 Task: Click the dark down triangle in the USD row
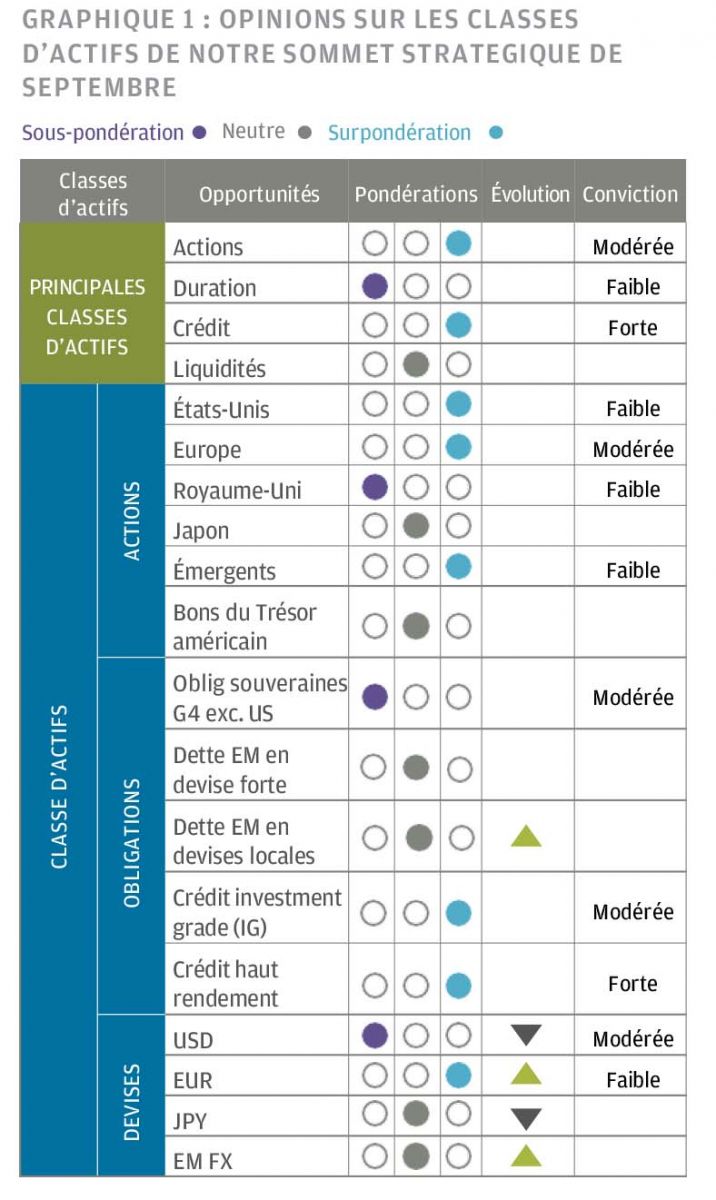pos(526,1037)
